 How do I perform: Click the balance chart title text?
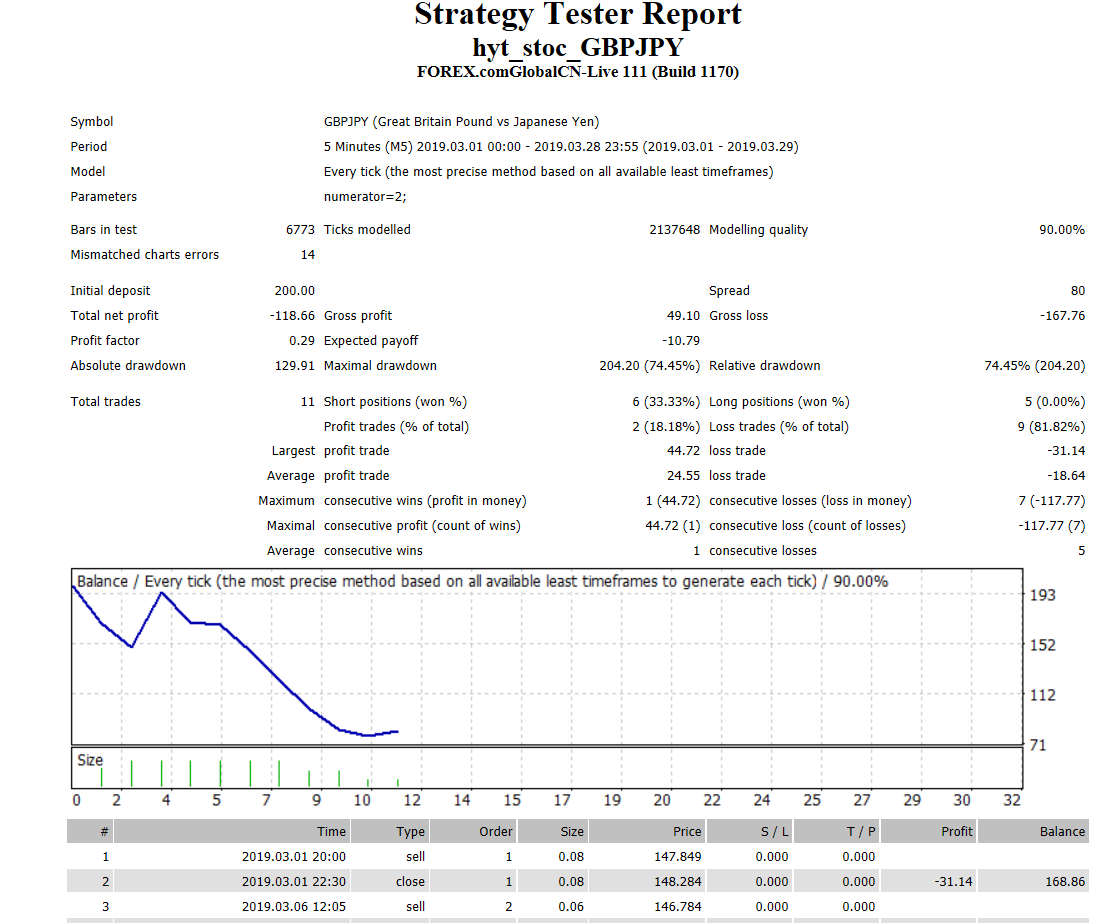[x=482, y=582]
